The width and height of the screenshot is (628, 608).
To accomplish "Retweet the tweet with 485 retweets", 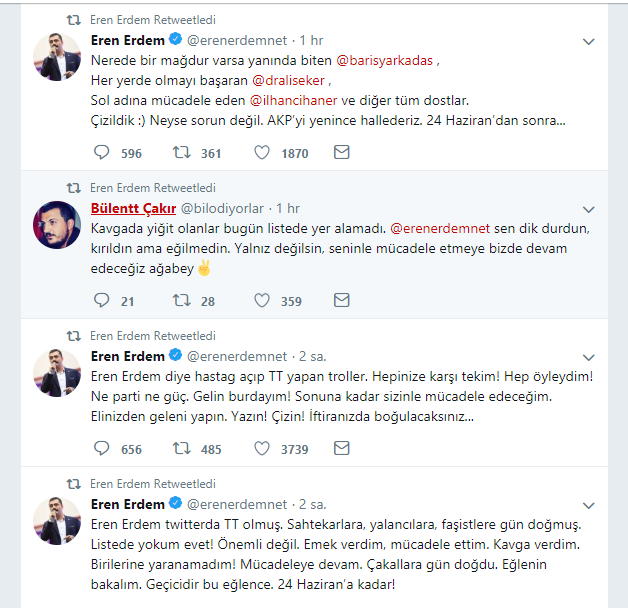I will coord(181,449).
